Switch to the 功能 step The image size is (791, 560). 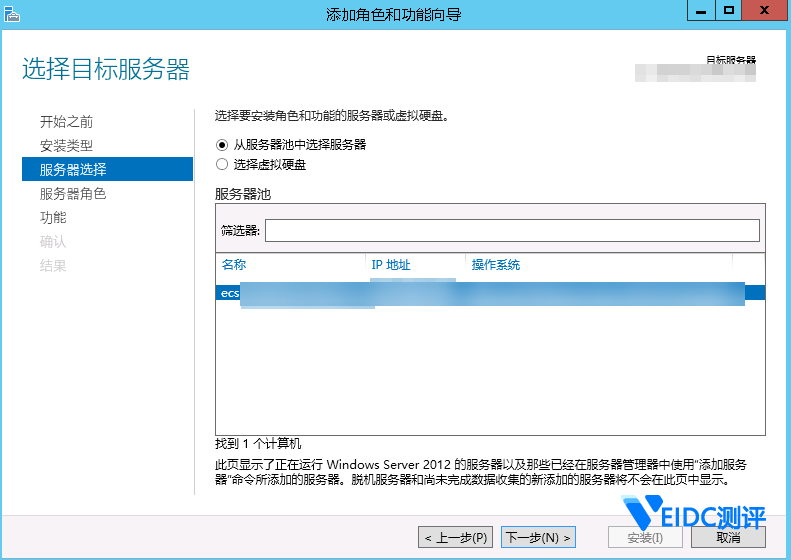pos(53,217)
